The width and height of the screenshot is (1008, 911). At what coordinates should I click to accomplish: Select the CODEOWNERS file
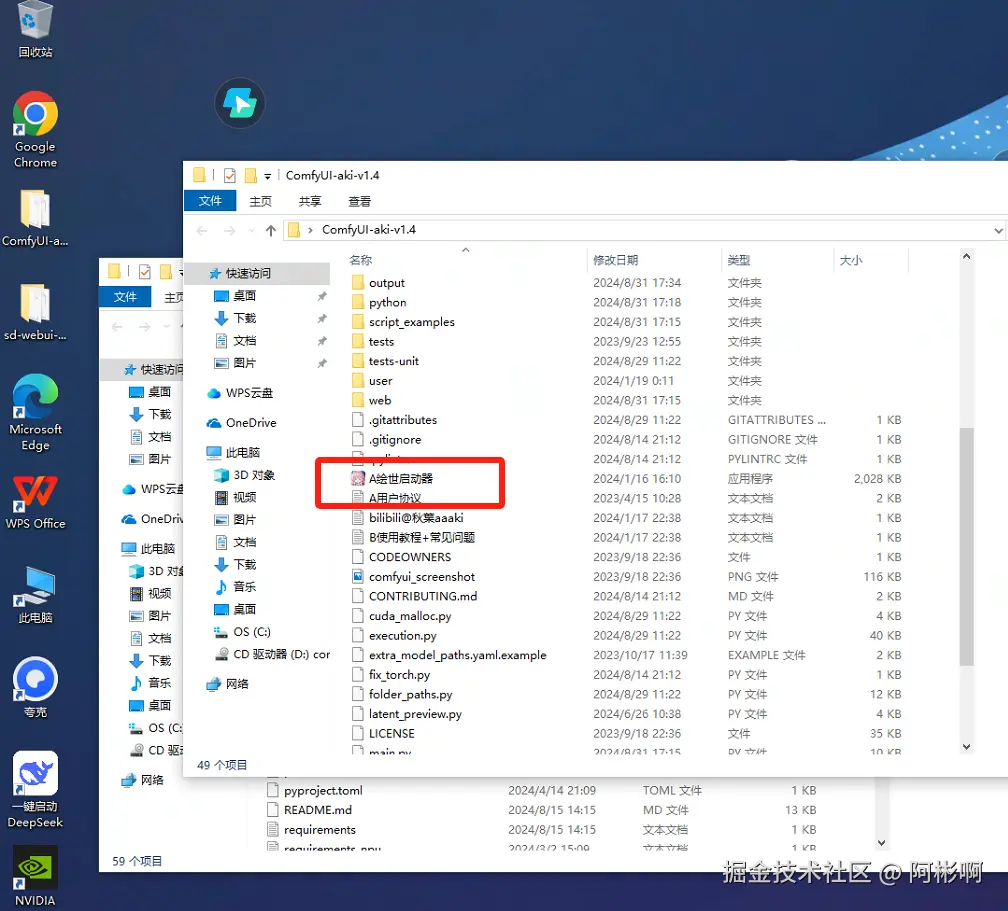click(x=410, y=557)
